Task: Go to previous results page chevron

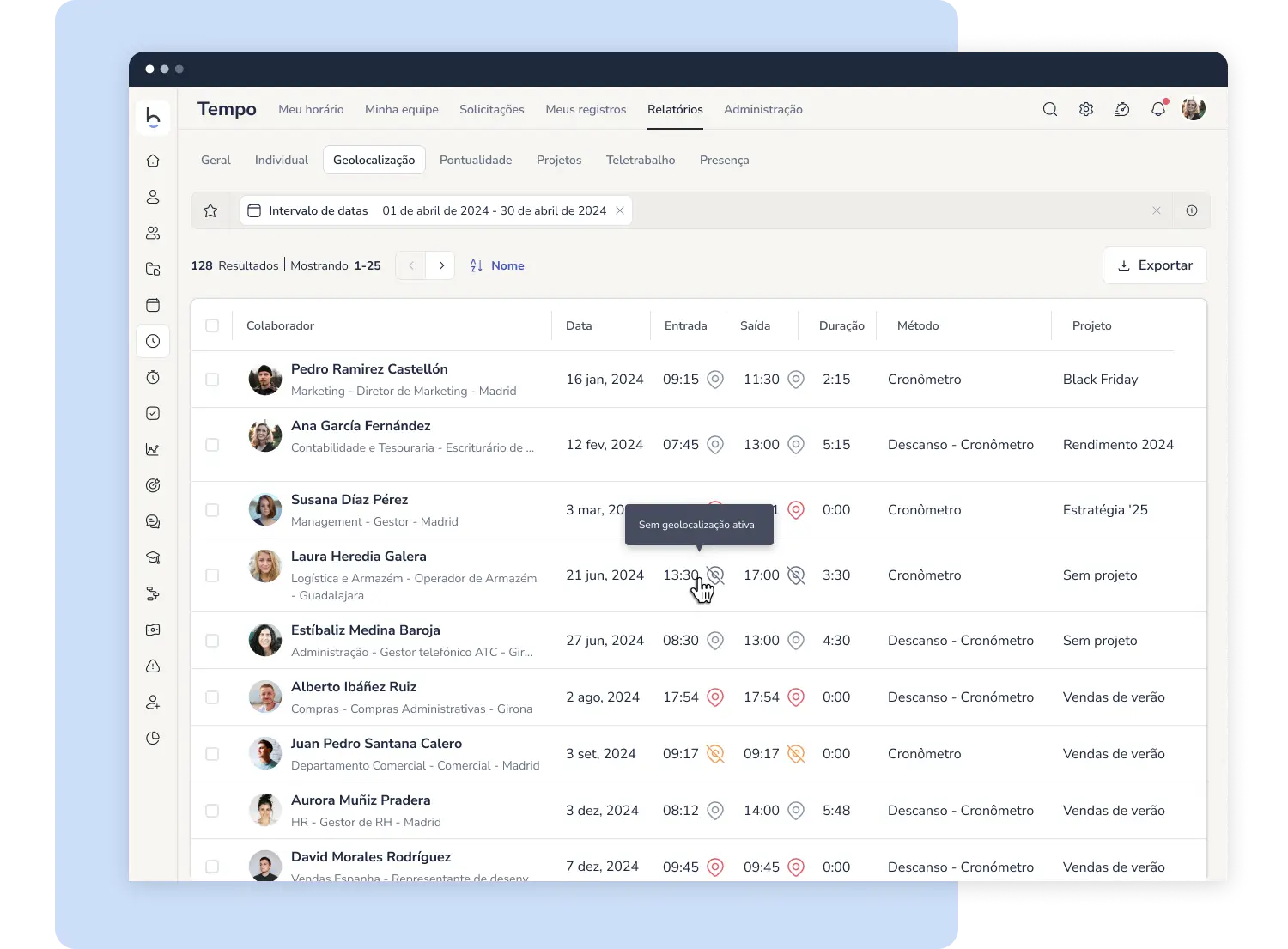Action: point(411,265)
